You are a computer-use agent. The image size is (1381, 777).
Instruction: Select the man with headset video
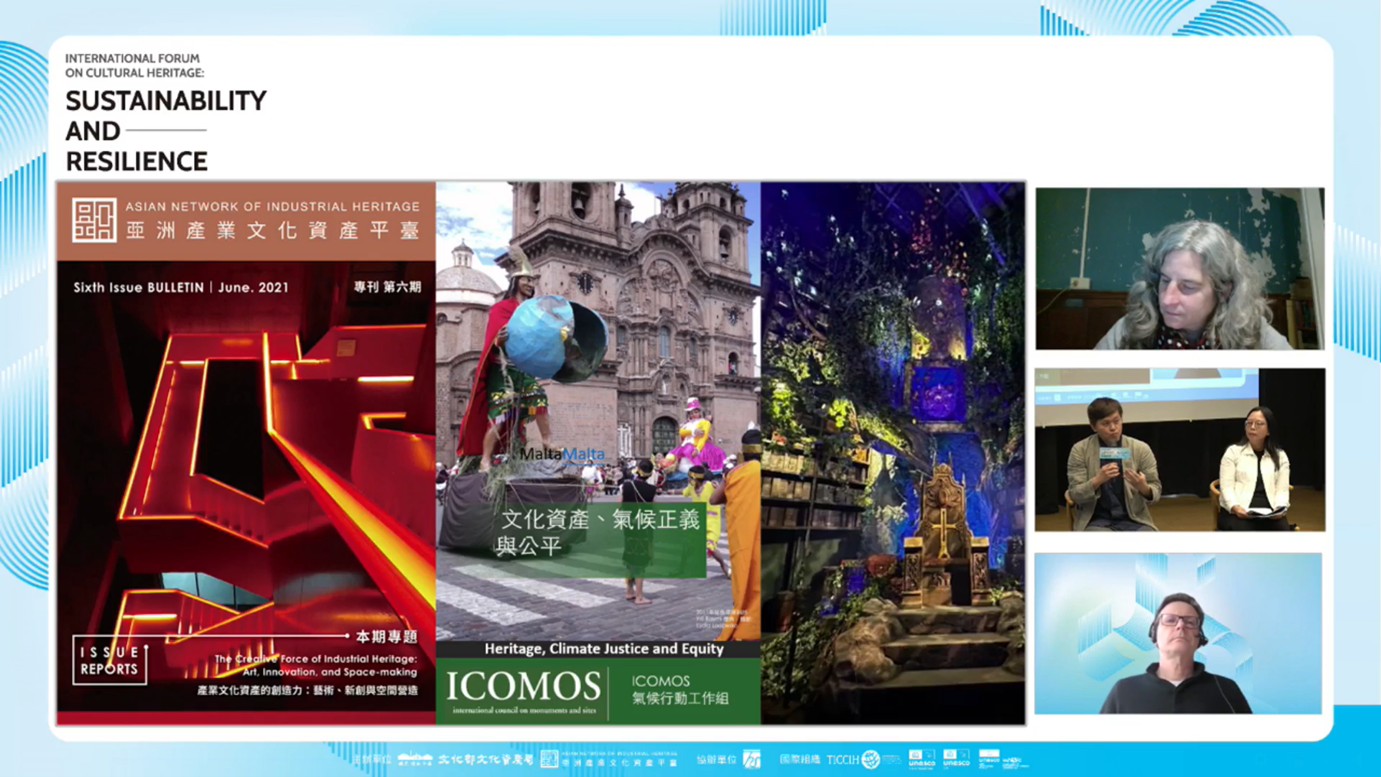[1178, 633]
